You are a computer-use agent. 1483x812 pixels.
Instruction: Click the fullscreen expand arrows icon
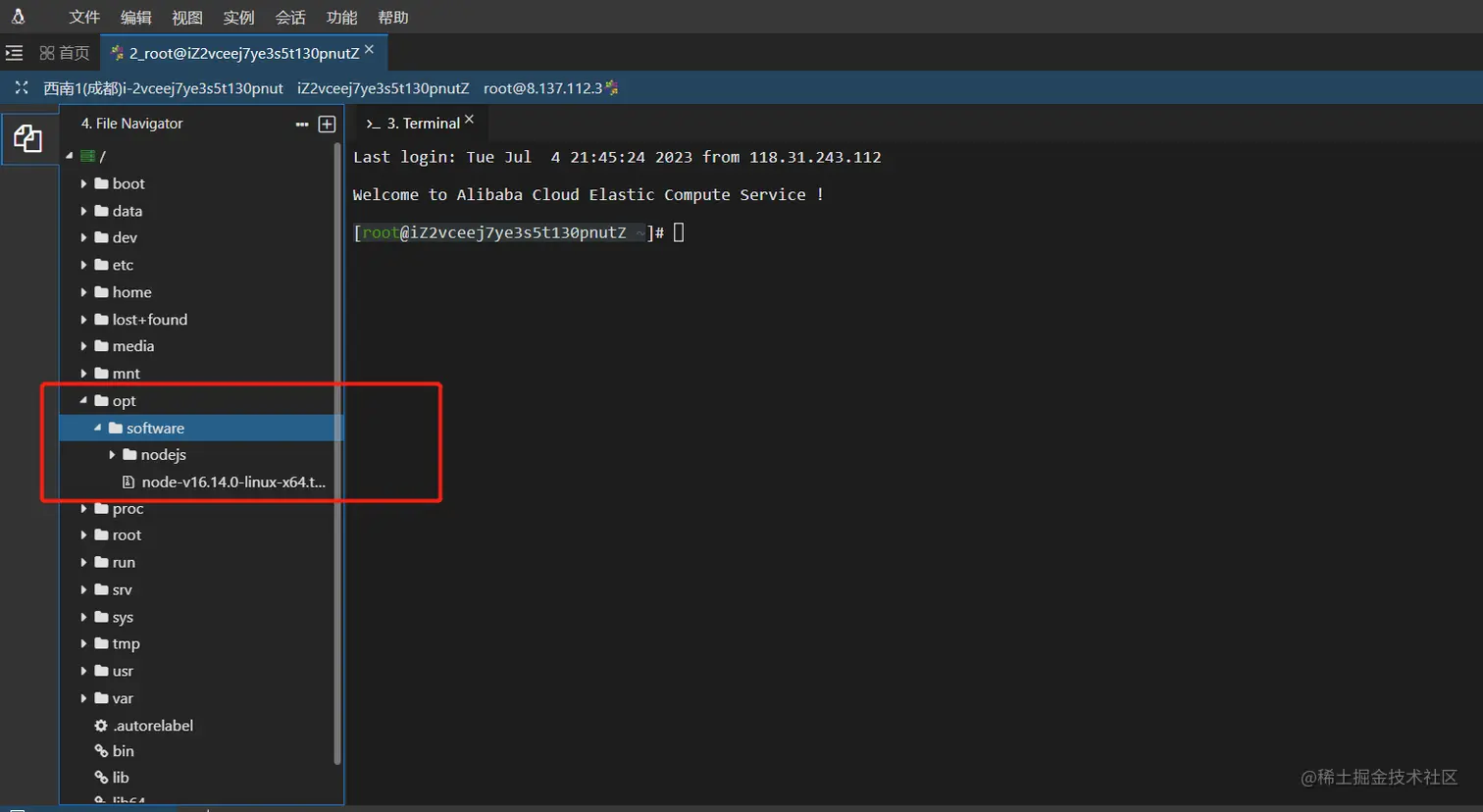[x=22, y=88]
